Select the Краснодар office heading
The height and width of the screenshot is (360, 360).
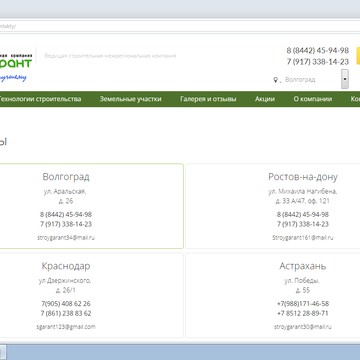coord(66,266)
